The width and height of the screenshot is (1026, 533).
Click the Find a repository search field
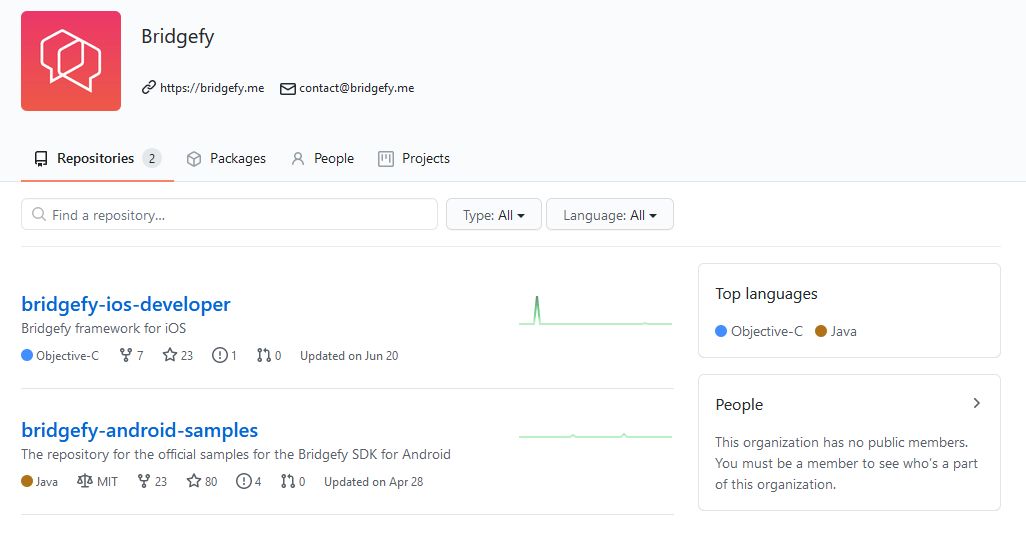point(229,215)
